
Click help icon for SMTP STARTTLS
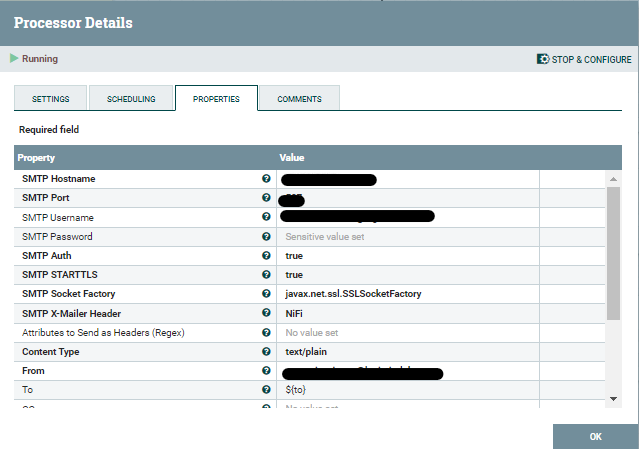point(266,275)
